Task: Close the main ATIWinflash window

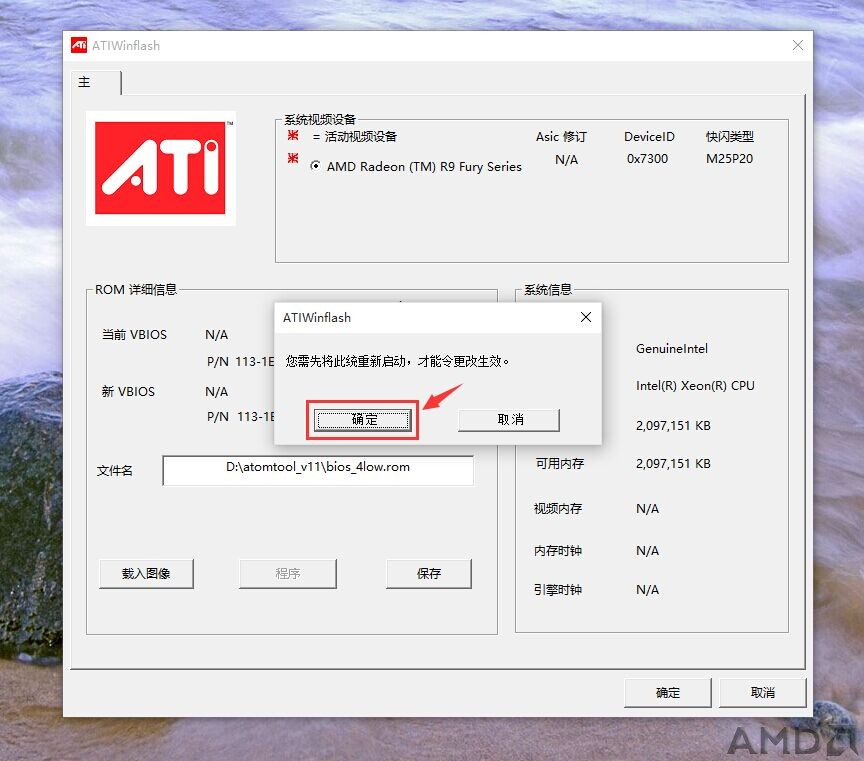Action: coord(797,45)
